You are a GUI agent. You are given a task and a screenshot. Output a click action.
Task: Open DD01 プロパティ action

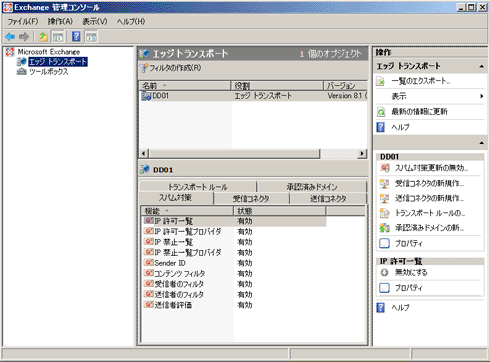coord(409,244)
